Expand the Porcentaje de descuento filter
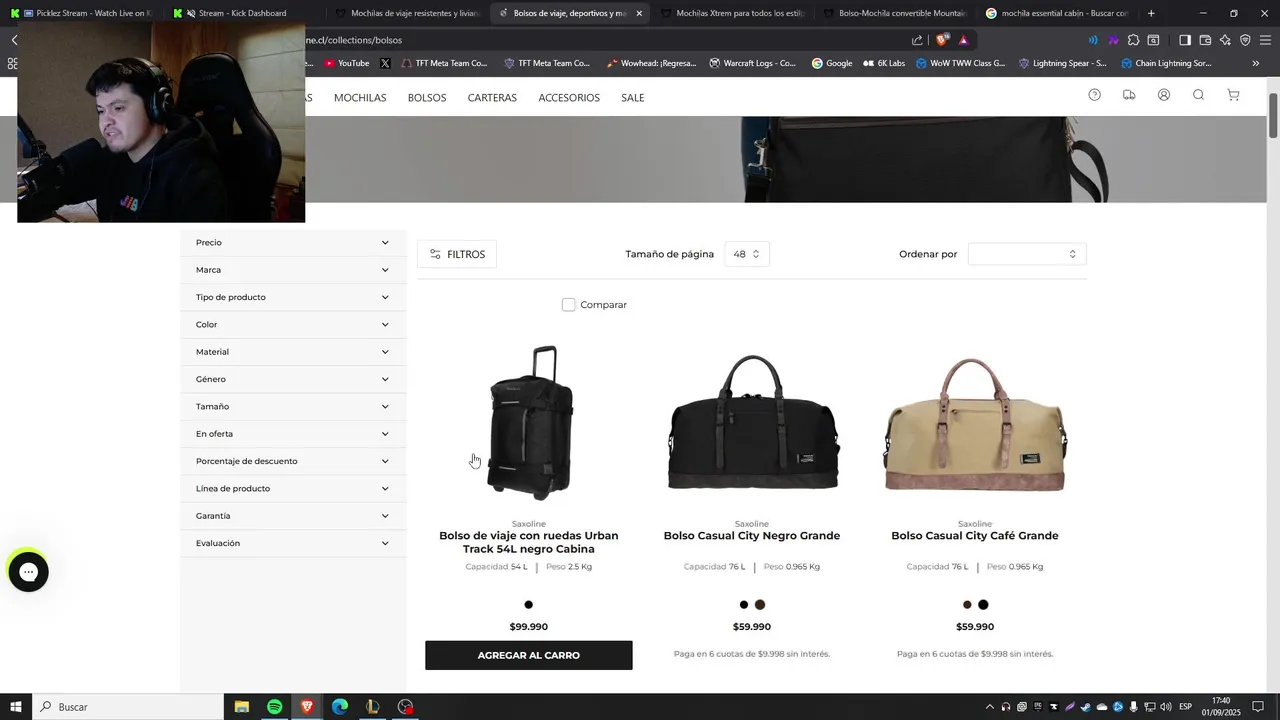The height and width of the screenshot is (720, 1280). 293,461
